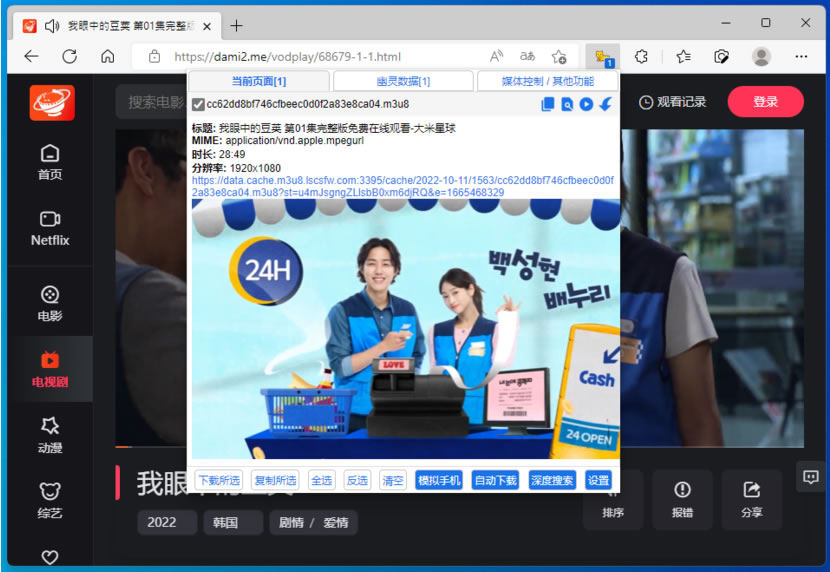
Task: Open 观看记录 watch history
Action: coord(673,102)
